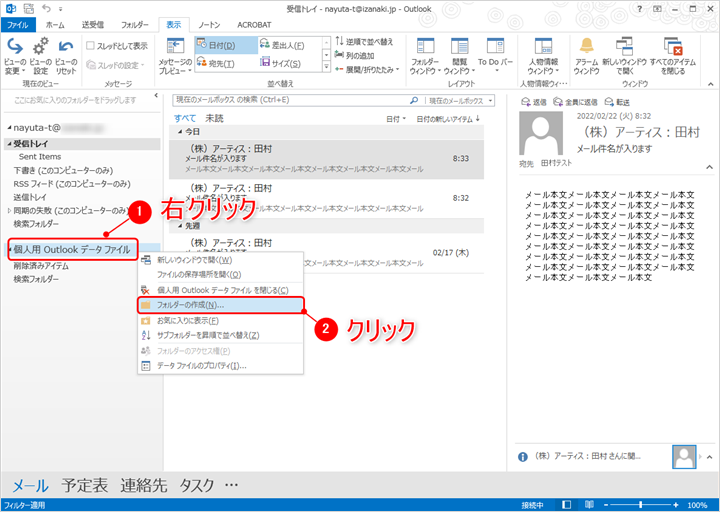Open 展開/折りたたみ (Expand/Collapse) dropdown

[367, 70]
